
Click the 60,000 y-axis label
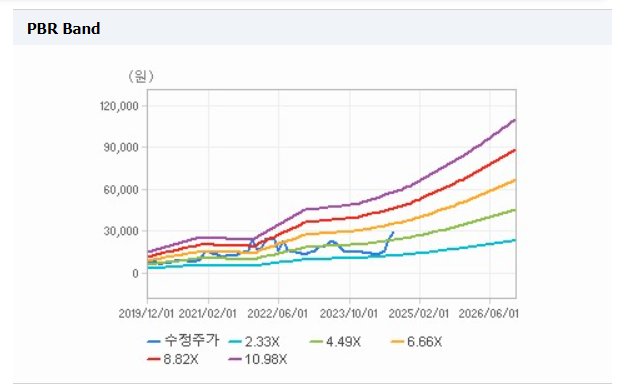pyautogui.click(x=121, y=190)
